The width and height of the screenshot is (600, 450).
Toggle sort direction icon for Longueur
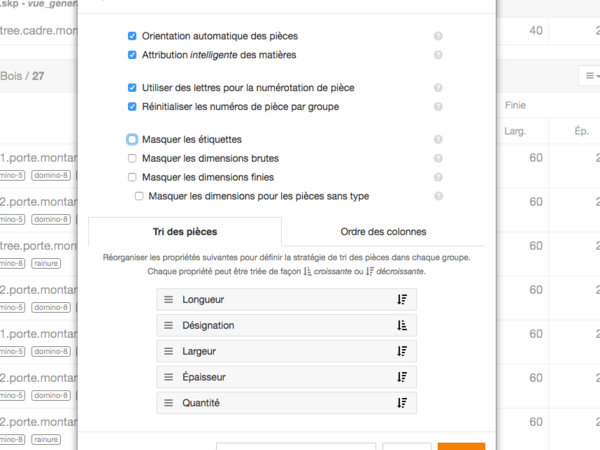click(402, 299)
